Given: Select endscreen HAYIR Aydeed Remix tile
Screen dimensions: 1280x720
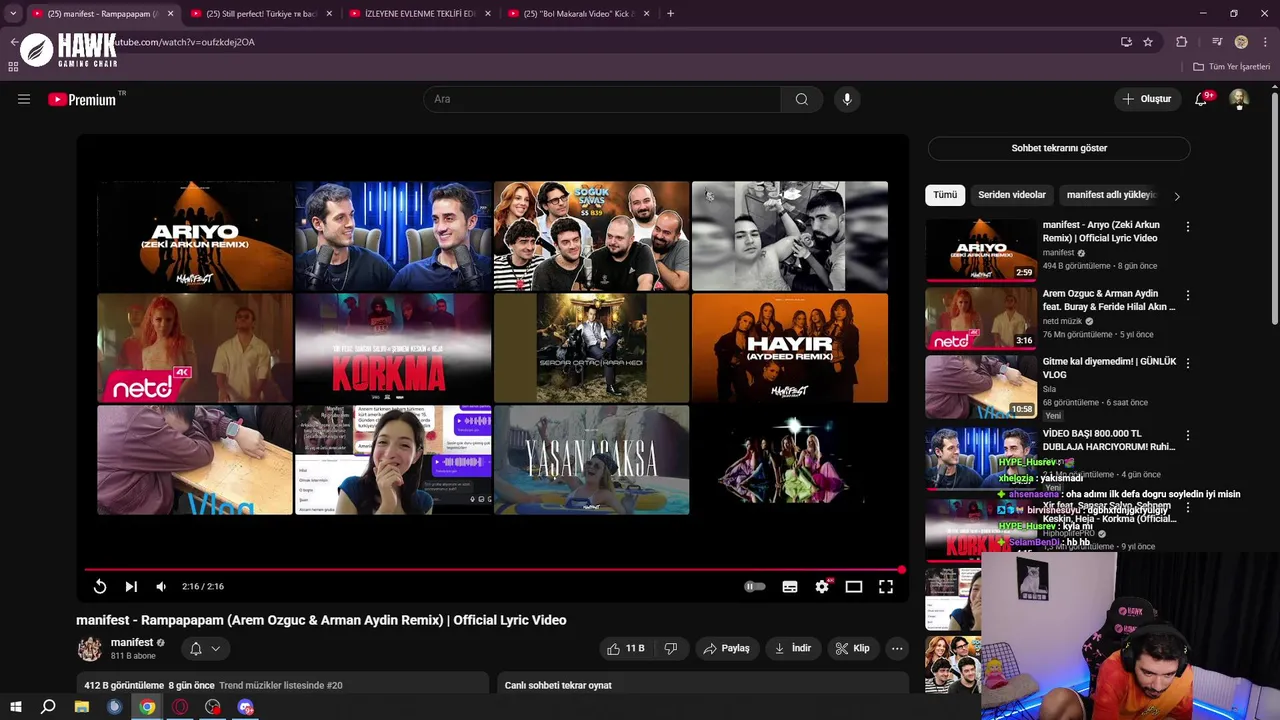Looking at the screenshot, I should pyautogui.click(x=790, y=348).
